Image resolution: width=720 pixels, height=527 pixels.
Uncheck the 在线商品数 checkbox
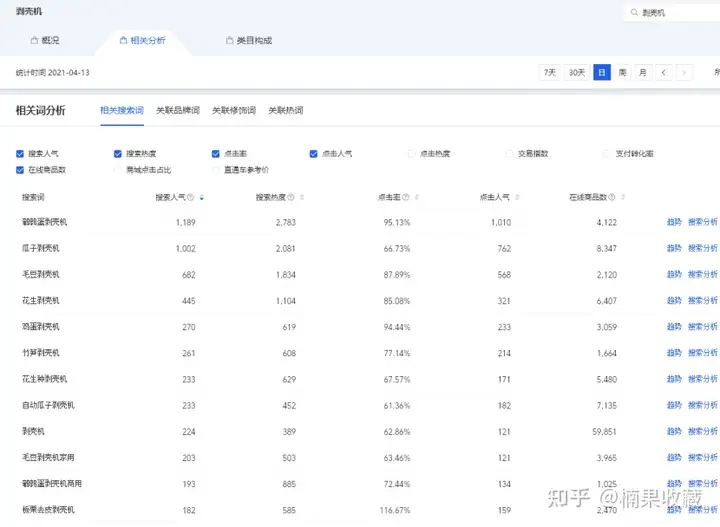pyautogui.click(x=20, y=170)
